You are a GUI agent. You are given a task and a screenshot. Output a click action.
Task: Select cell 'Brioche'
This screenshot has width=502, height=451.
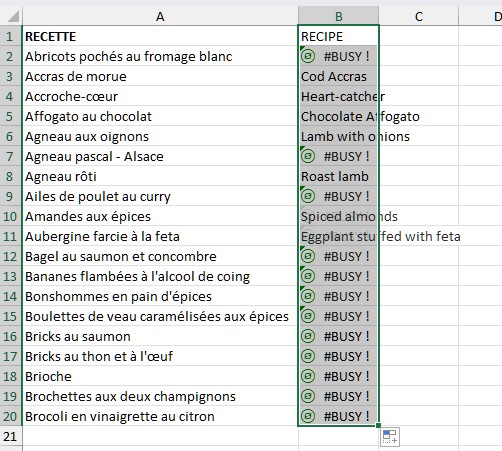click(160, 376)
